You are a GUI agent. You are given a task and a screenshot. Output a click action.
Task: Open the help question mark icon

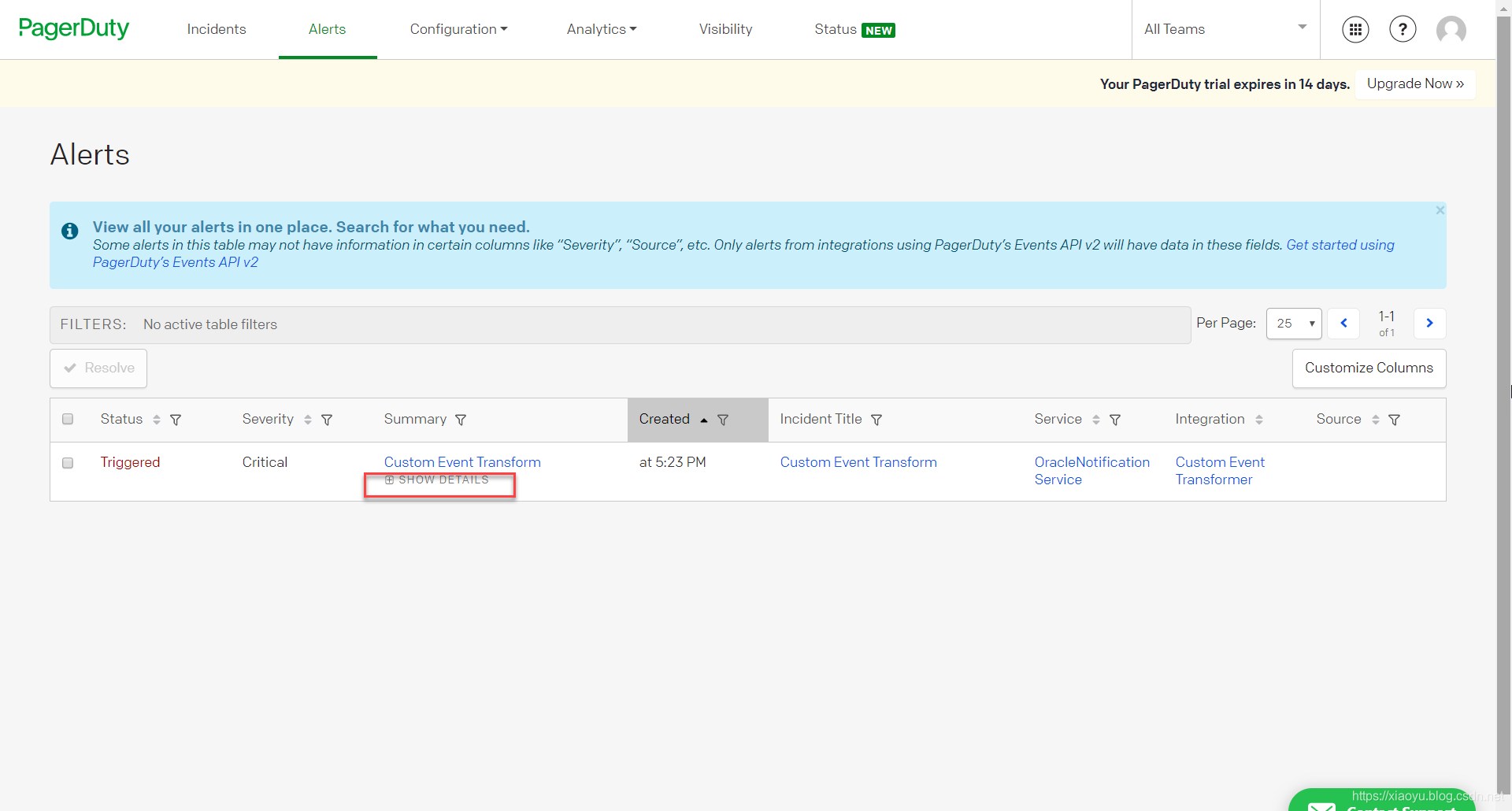[x=1403, y=29]
